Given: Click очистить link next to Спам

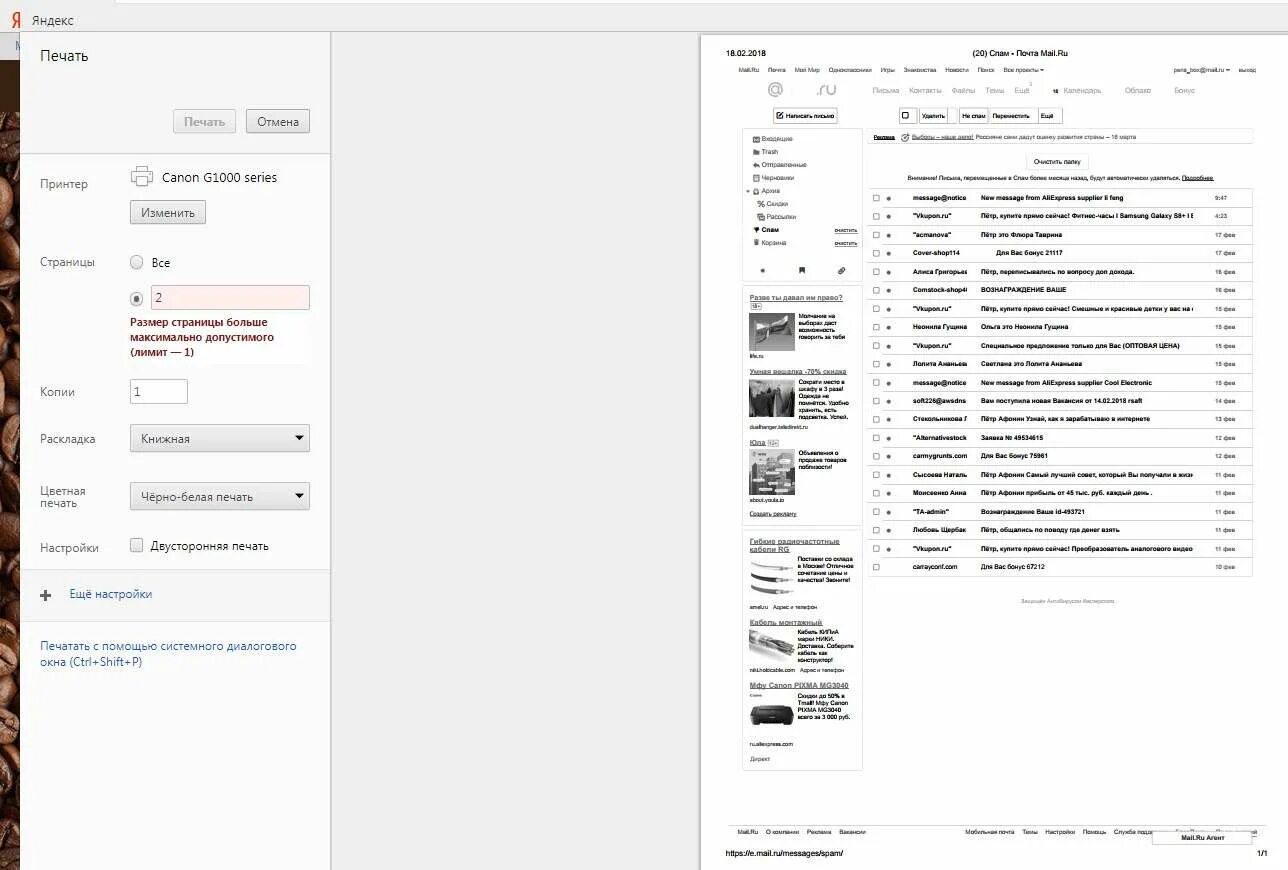Looking at the screenshot, I should [846, 230].
